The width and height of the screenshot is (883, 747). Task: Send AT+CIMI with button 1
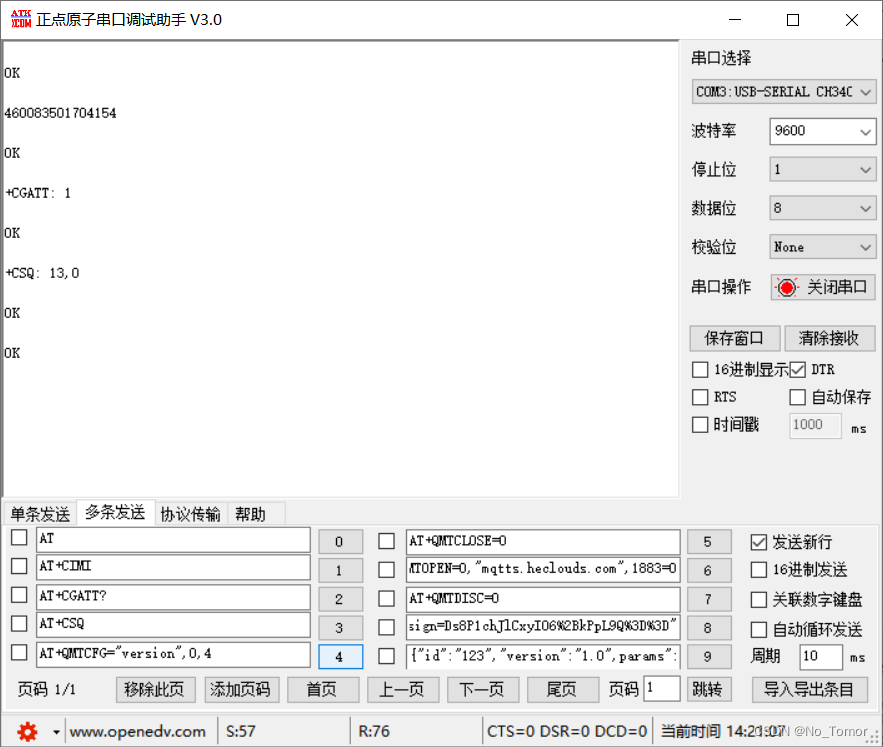click(340, 571)
